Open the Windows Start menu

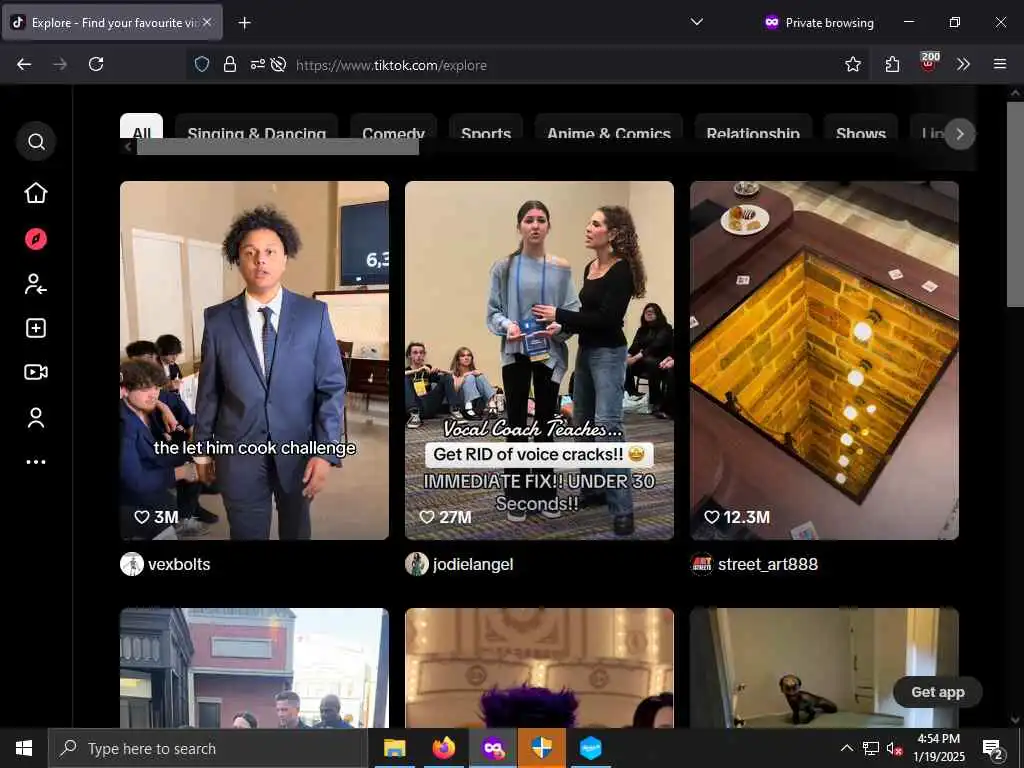(x=24, y=748)
